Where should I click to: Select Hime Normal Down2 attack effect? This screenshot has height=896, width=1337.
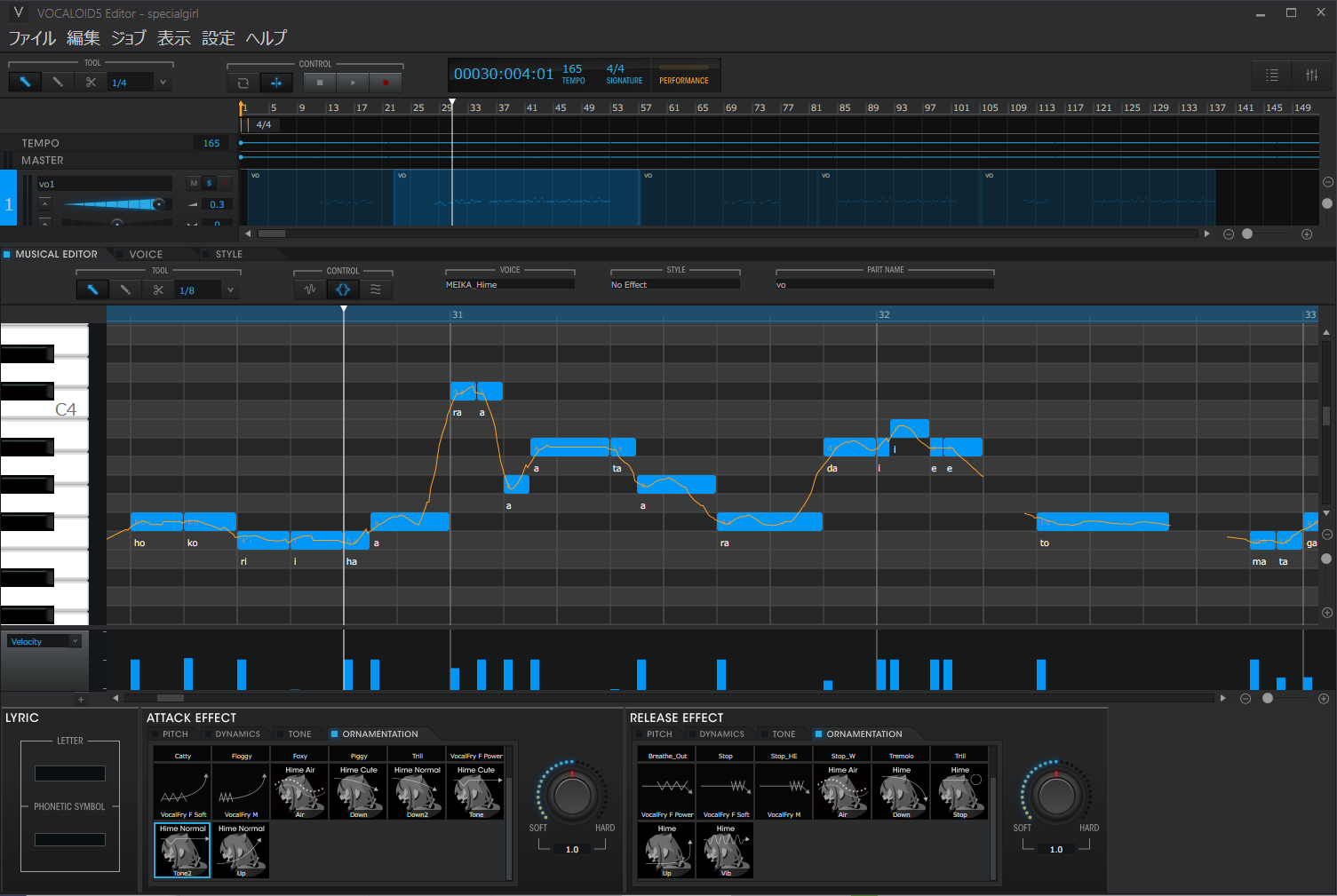pyautogui.click(x=418, y=791)
